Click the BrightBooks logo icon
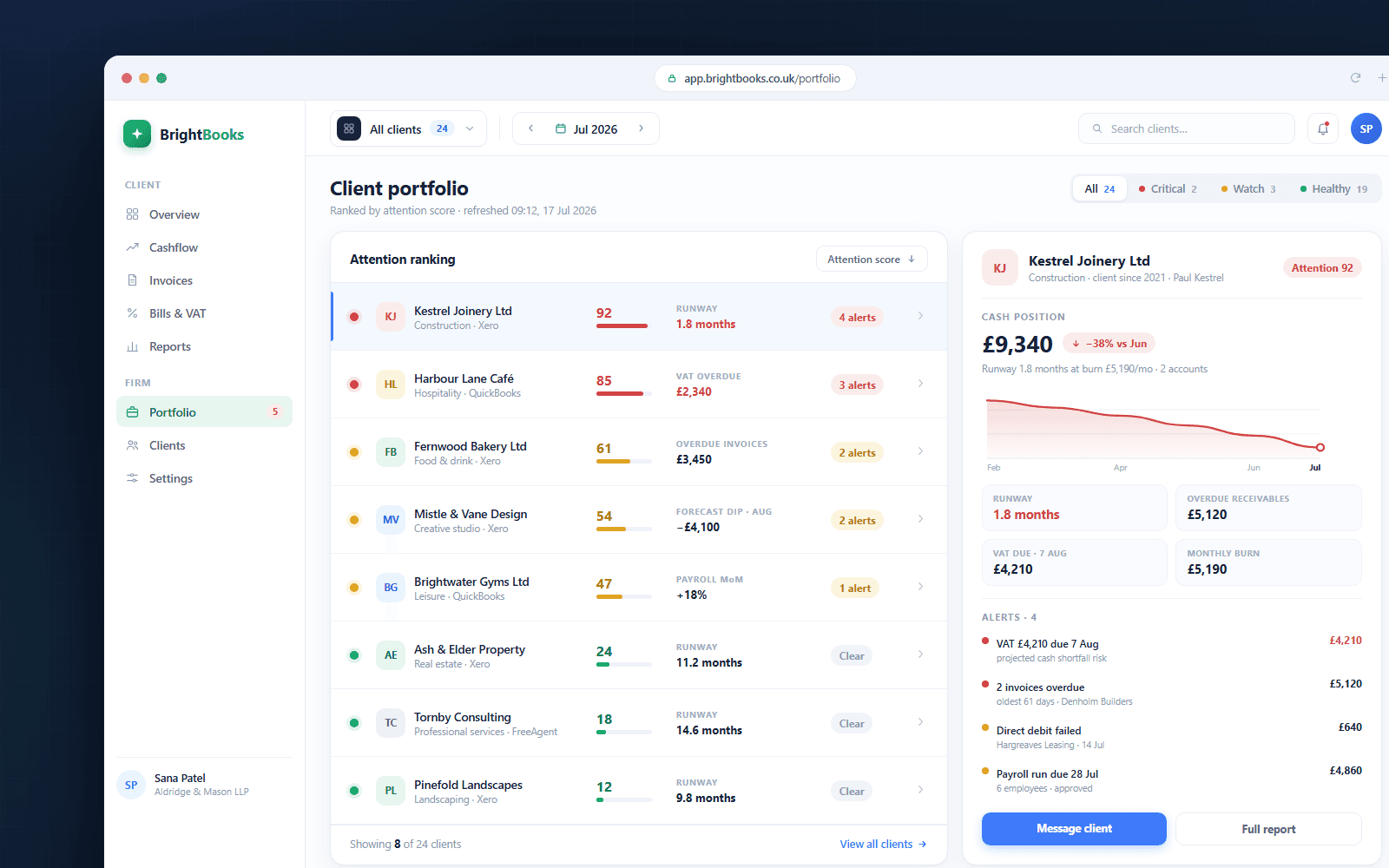Viewport: 1389px width, 868px height. [137, 134]
